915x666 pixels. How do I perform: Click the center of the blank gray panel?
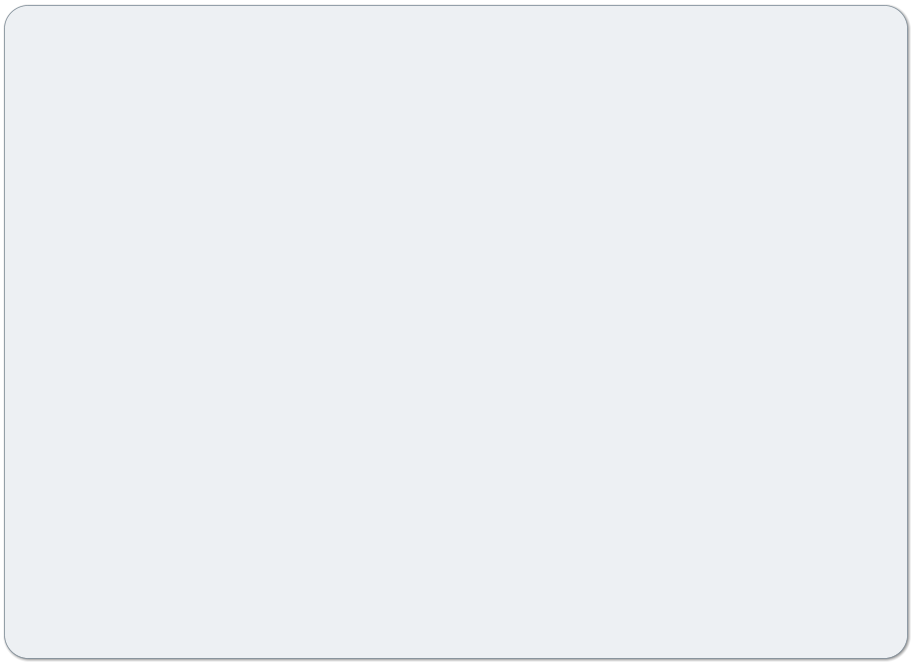pyautogui.click(x=456, y=332)
